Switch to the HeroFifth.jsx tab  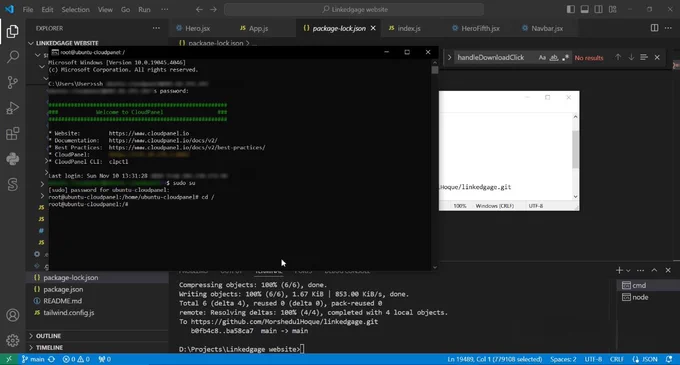[x=480, y=28]
